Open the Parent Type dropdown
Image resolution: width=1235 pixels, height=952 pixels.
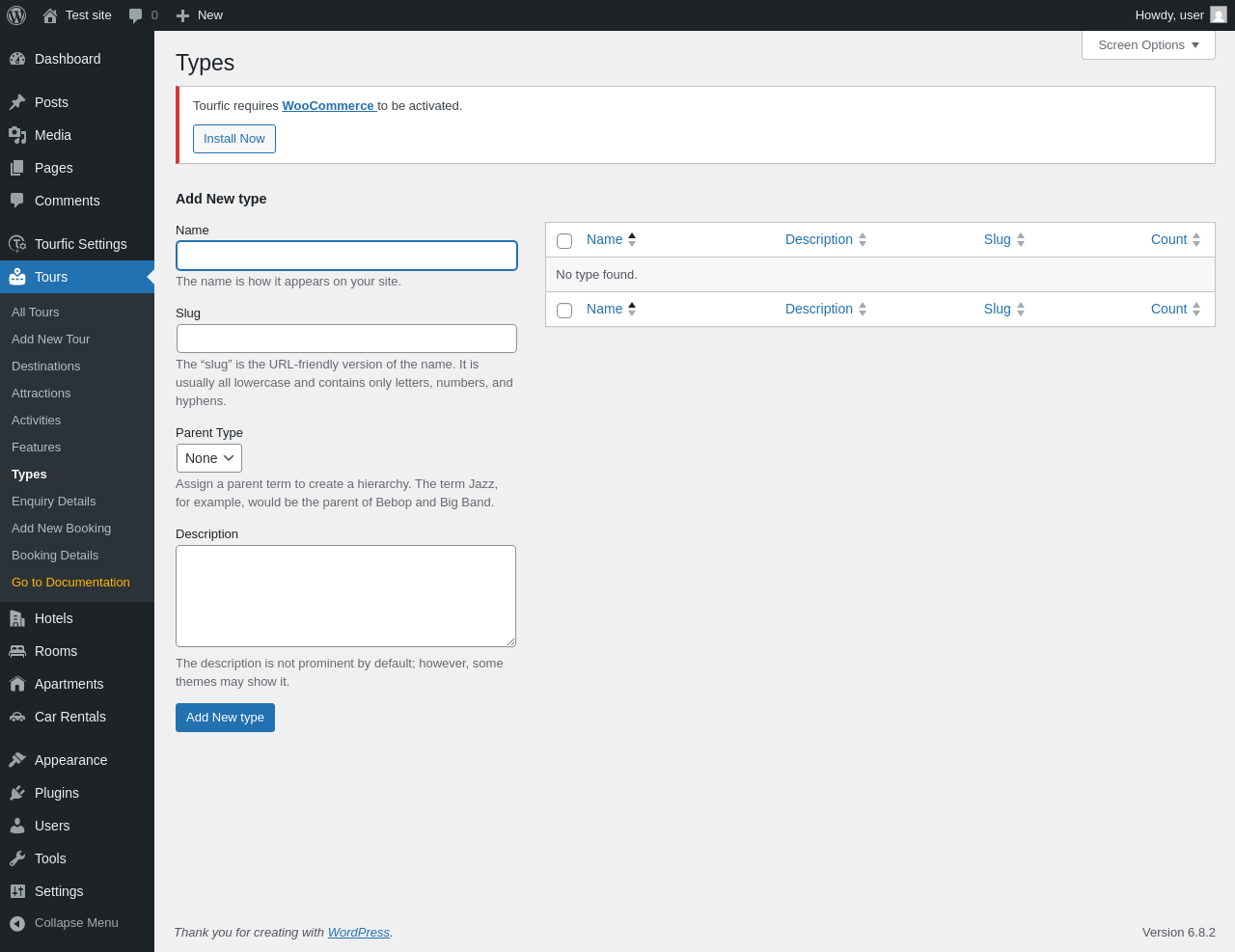[x=209, y=458]
